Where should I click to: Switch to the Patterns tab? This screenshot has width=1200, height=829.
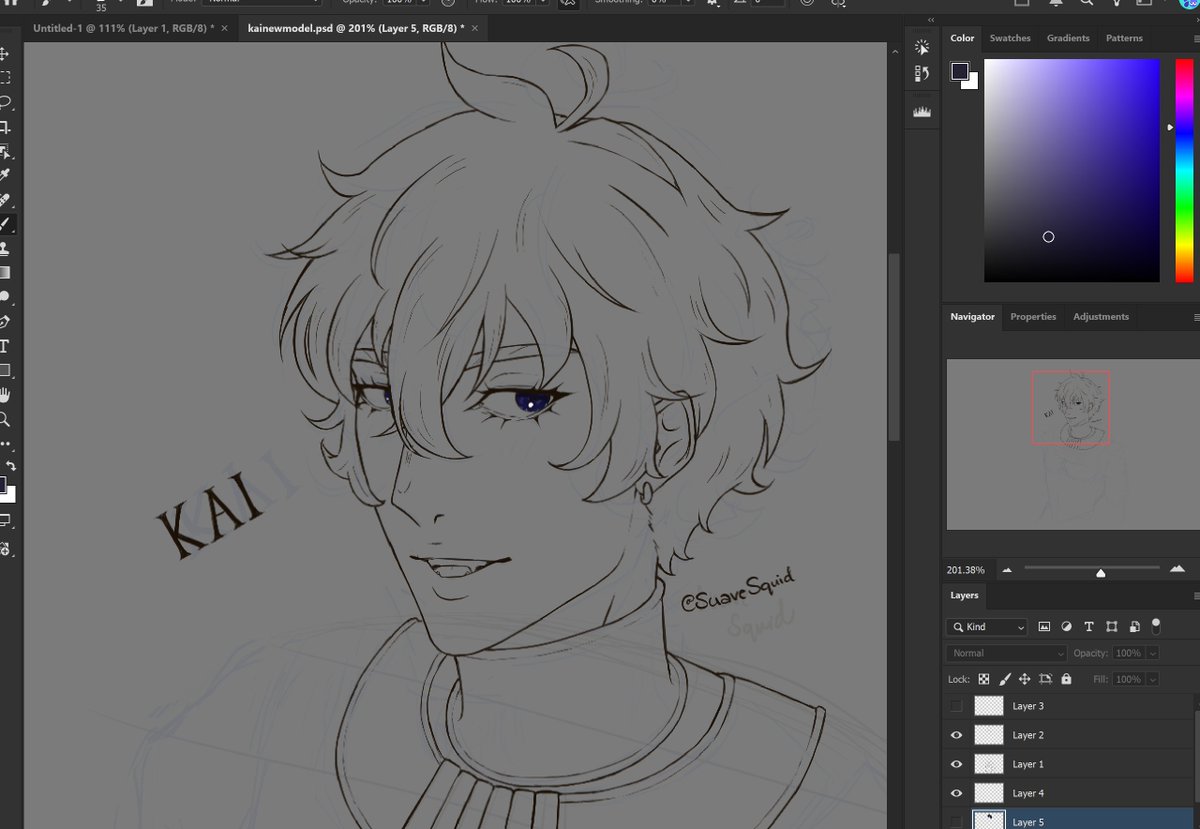pyautogui.click(x=1124, y=38)
